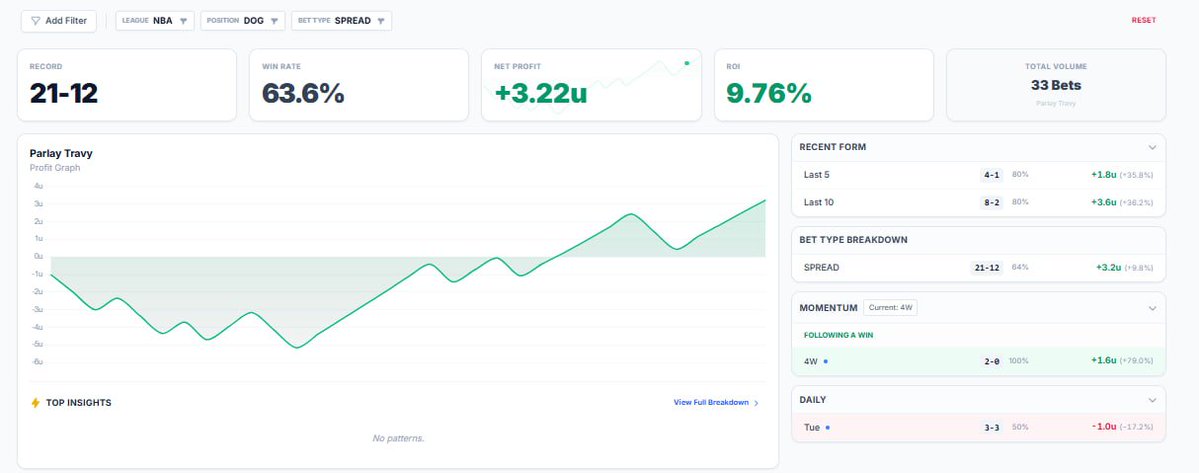Click the Parlay Travy chart title
Viewport: 1199px width, 473px height.
pos(61,154)
